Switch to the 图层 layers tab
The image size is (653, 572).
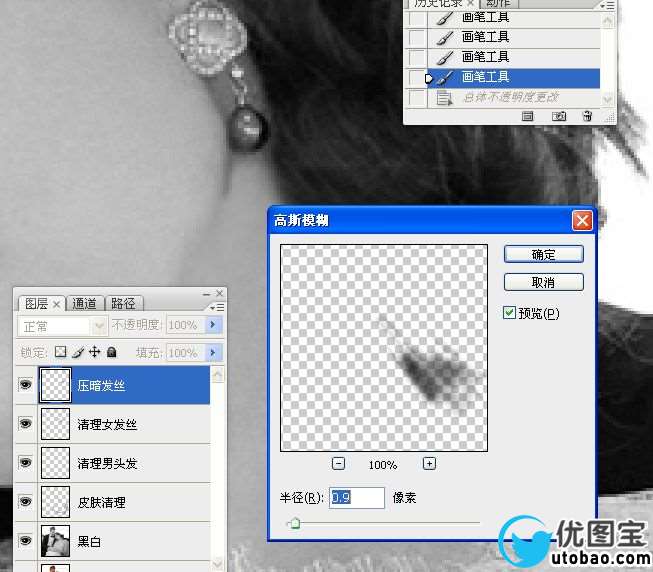point(36,303)
